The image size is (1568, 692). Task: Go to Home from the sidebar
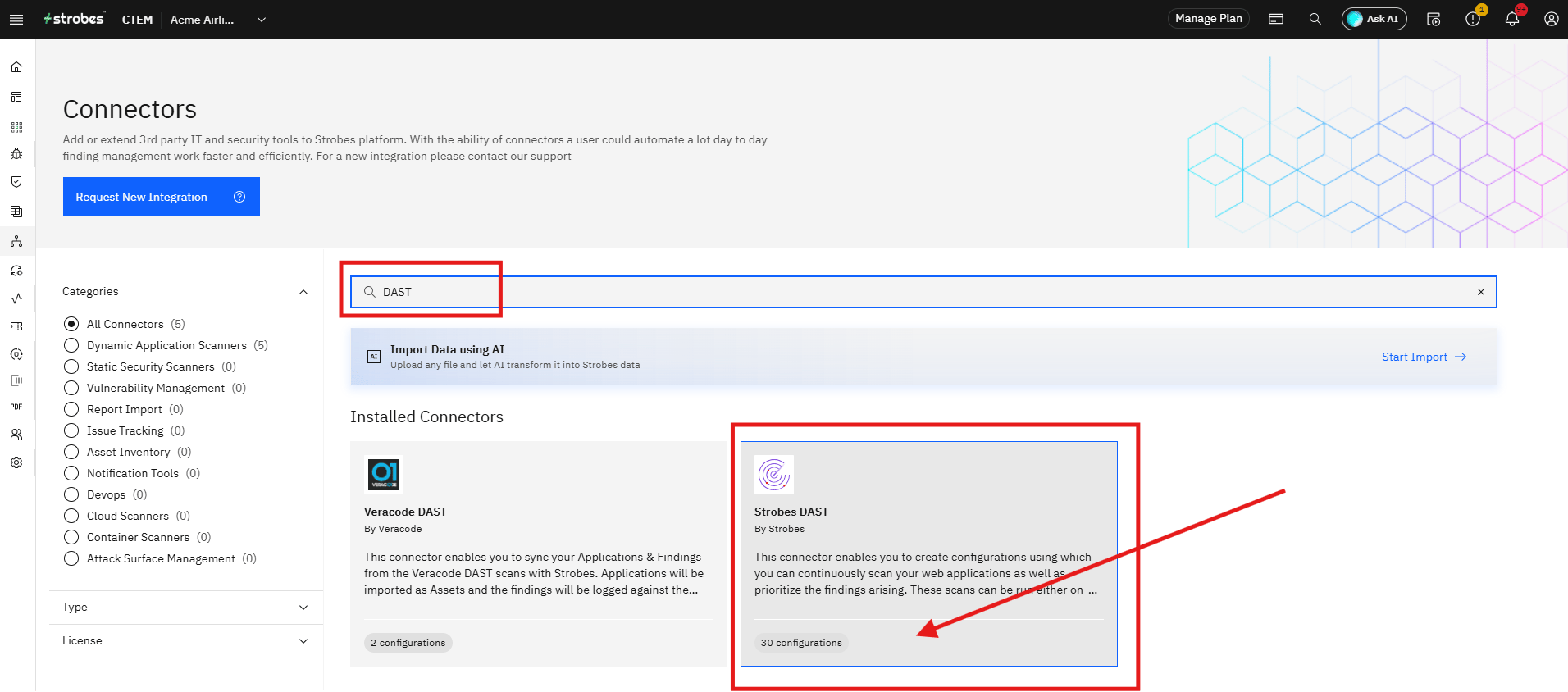tap(16, 67)
